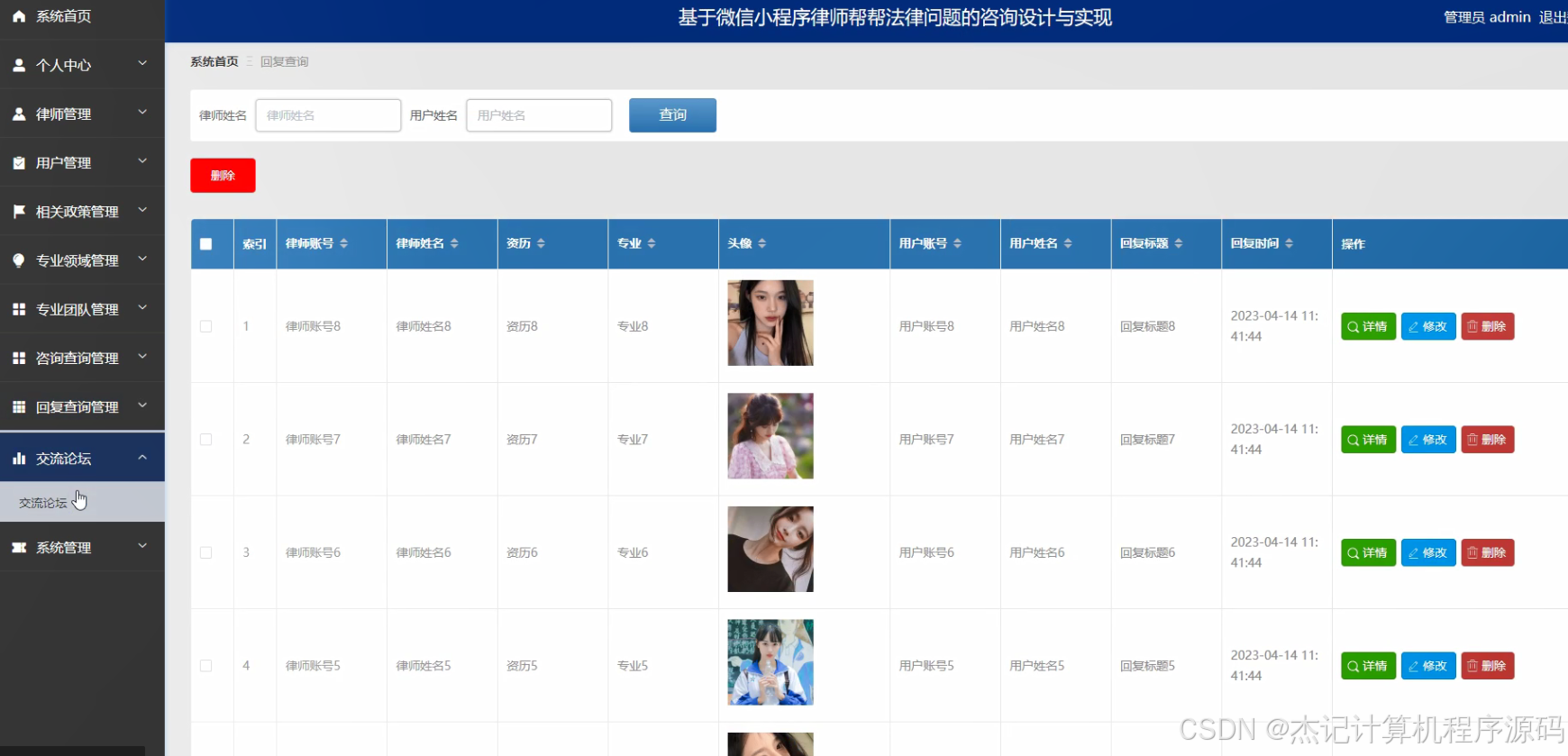Open the 用户管理 sidebar menu
Image resolution: width=1568 pixels, height=756 pixels.
tap(82, 162)
